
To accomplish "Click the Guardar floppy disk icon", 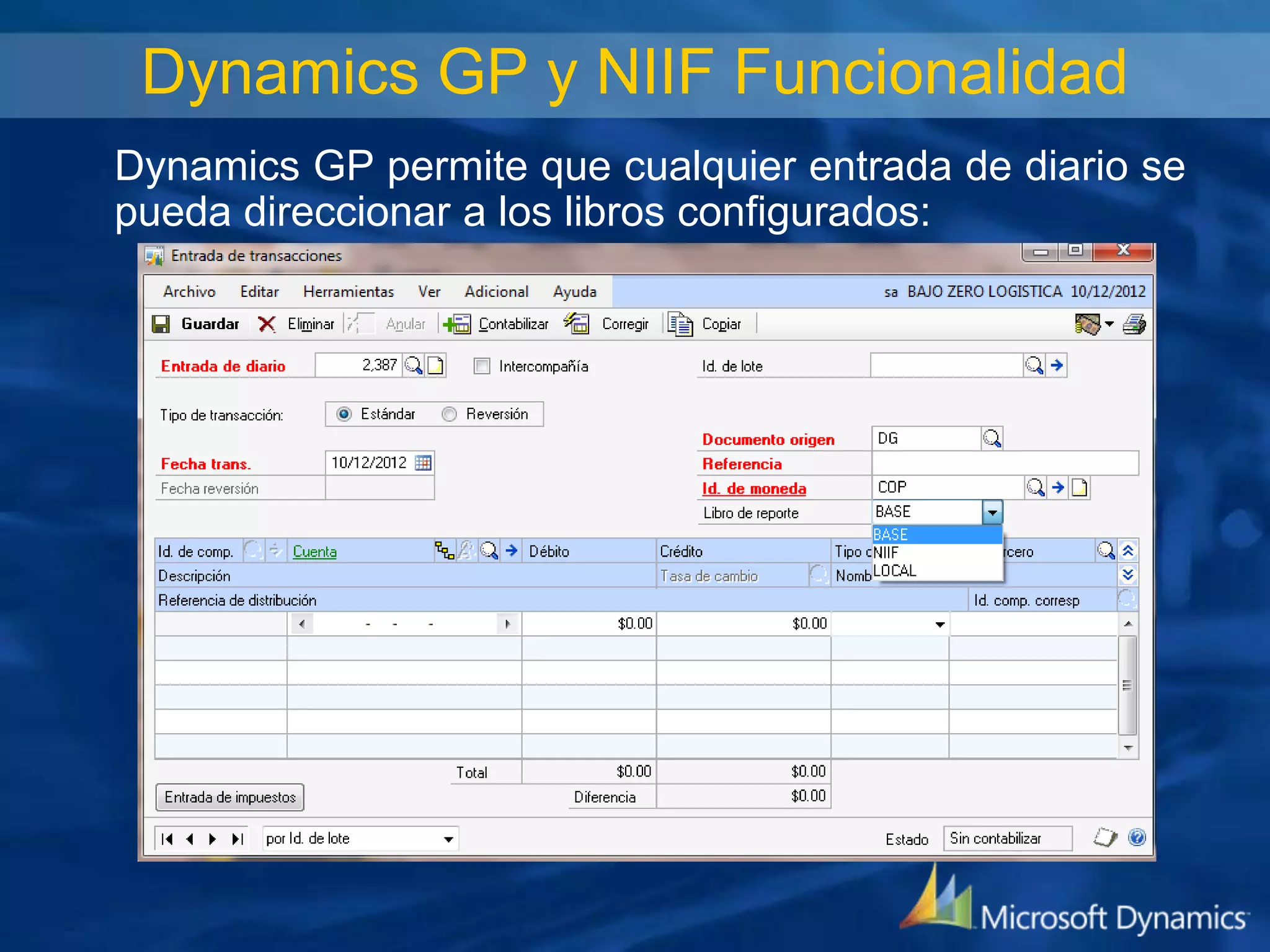I will [161, 324].
